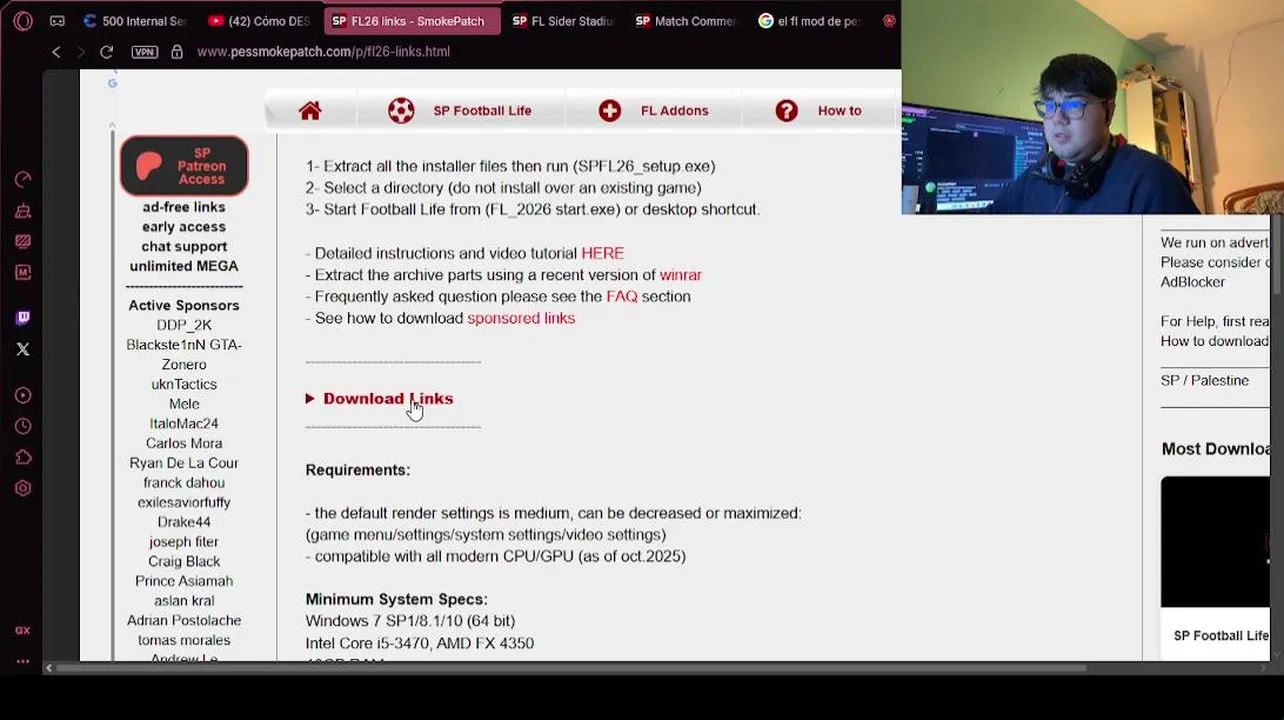This screenshot has height=720, width=1284.
Task: Click the sponsor name Prince Asiamah
Action: (x=184, y=581)
